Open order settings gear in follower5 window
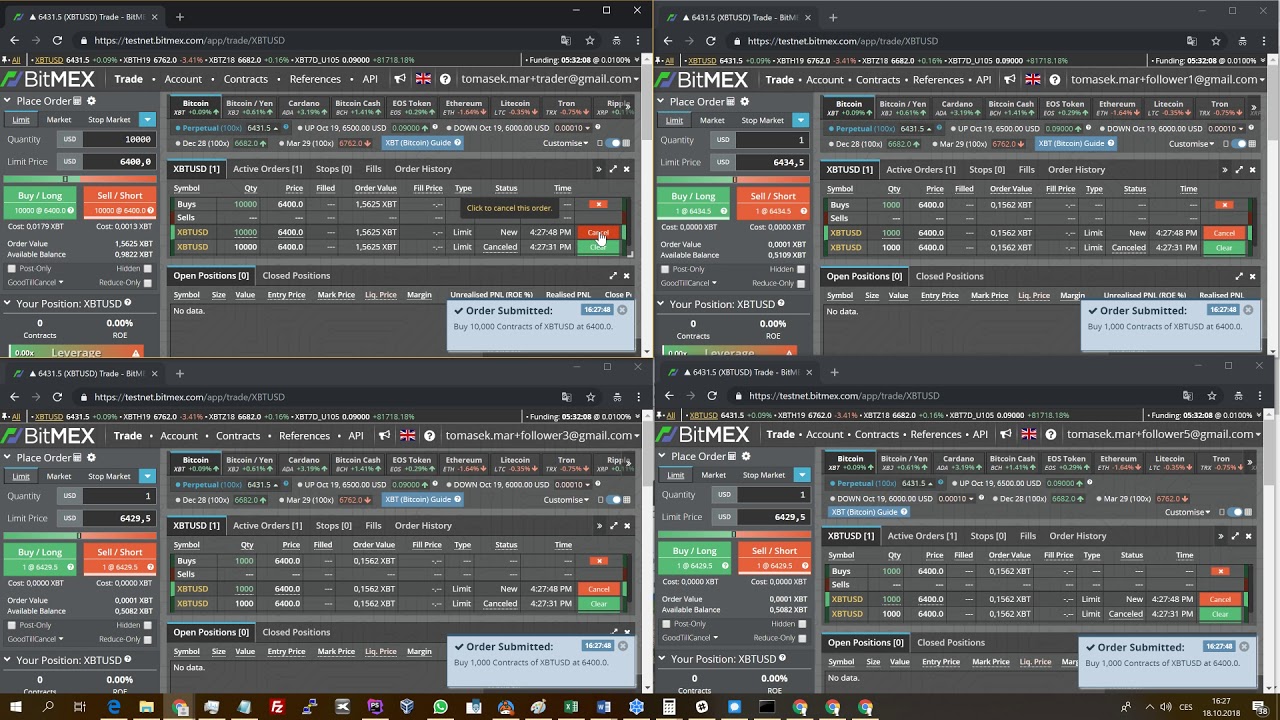The width and height of the screenshot is (1280, 720). click(746, 456)
